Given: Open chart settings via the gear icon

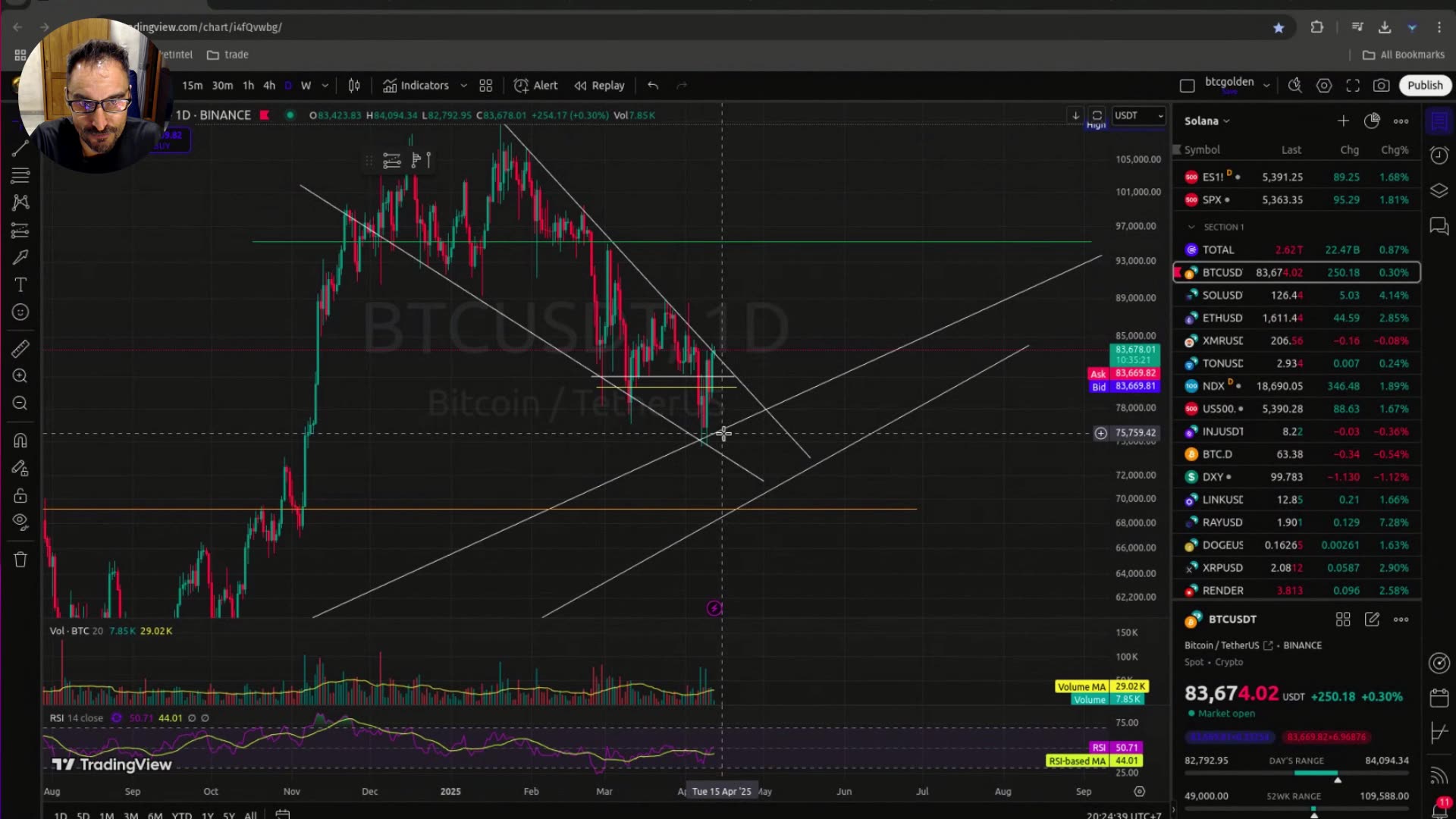Looking at the screenshot, I should coord(1324,85).
